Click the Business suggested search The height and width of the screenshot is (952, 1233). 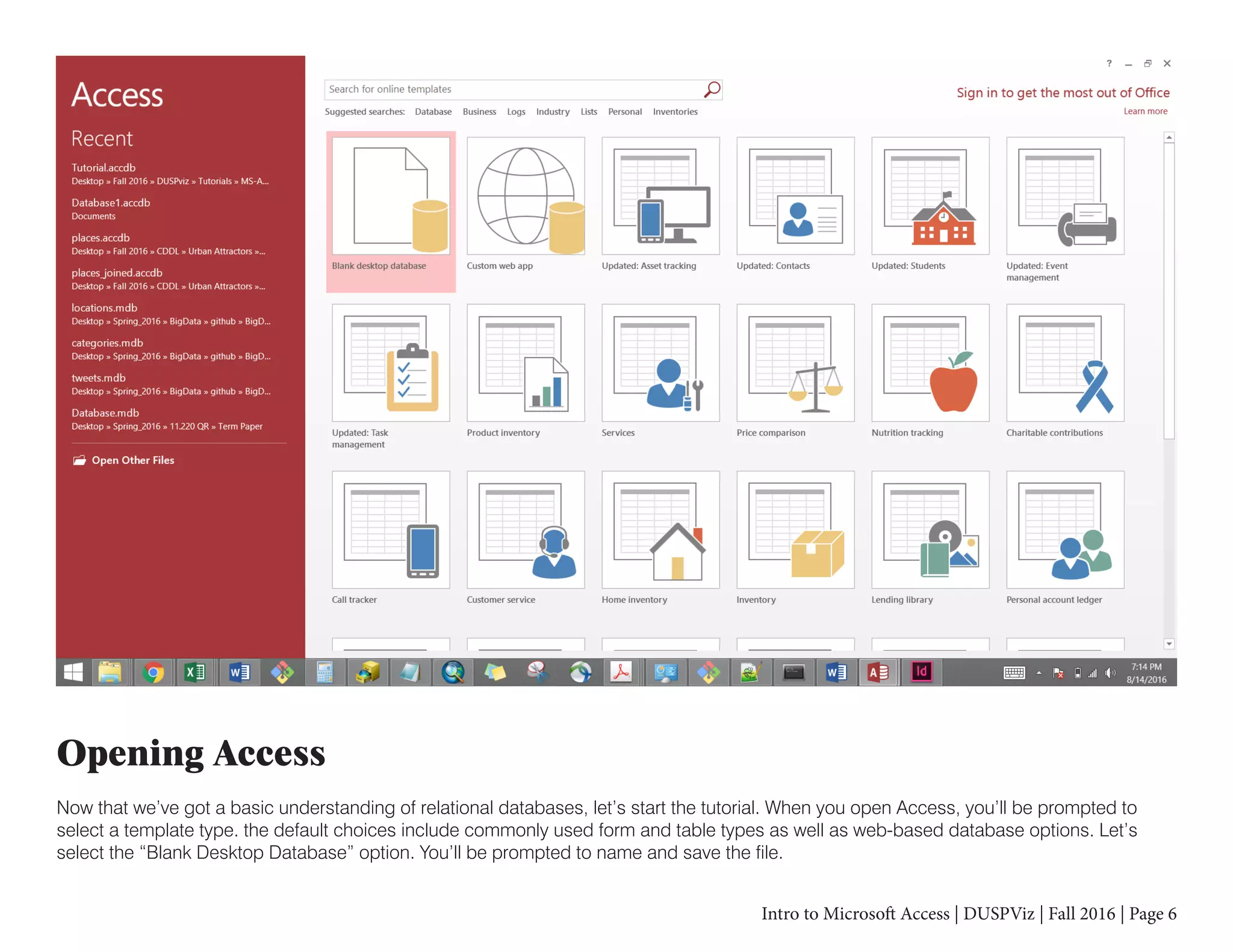point(479,112)
